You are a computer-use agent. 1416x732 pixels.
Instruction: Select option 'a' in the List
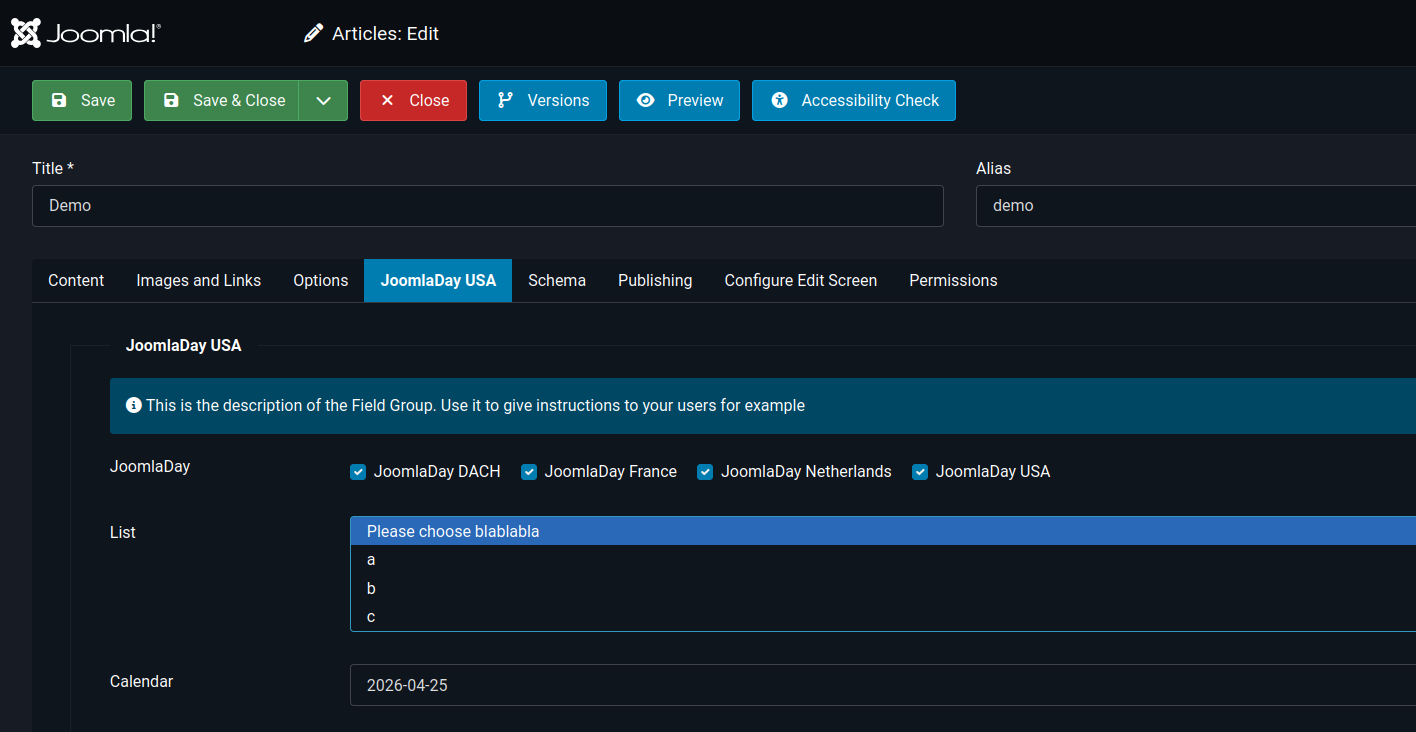883,560
